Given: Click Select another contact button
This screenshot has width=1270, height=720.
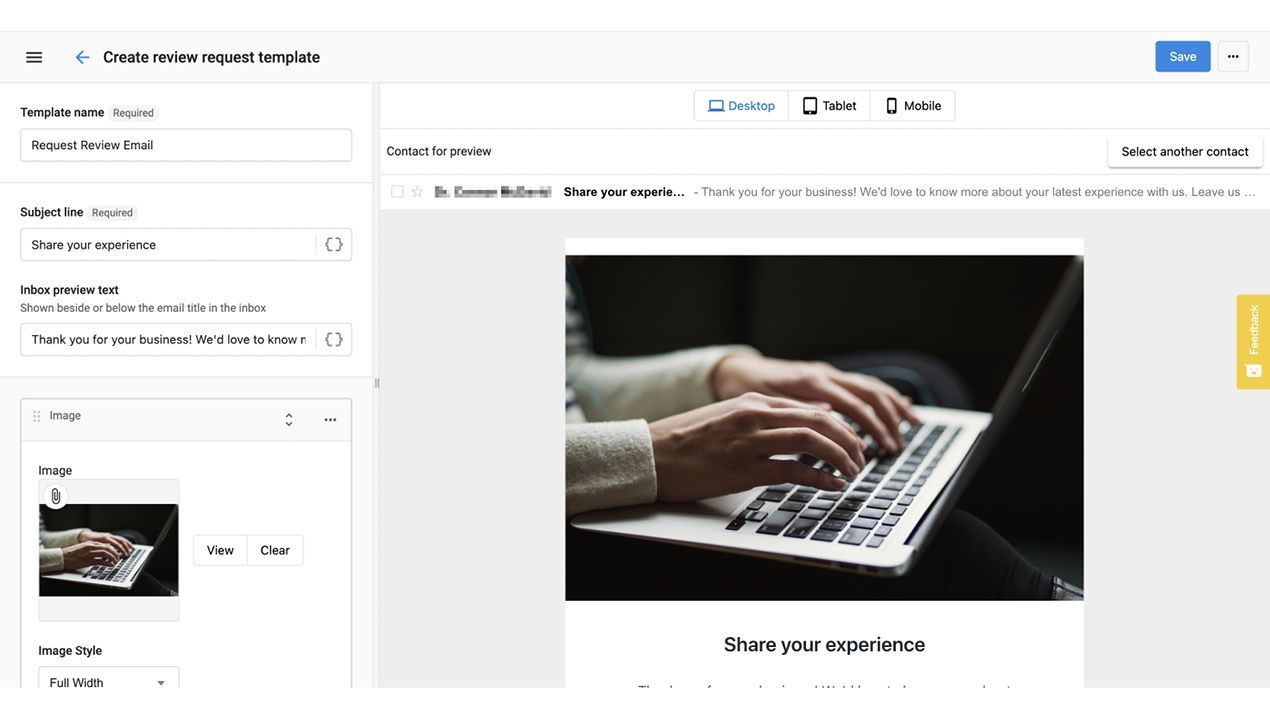Looking at the screenshot, I should tap(1185, 152).
